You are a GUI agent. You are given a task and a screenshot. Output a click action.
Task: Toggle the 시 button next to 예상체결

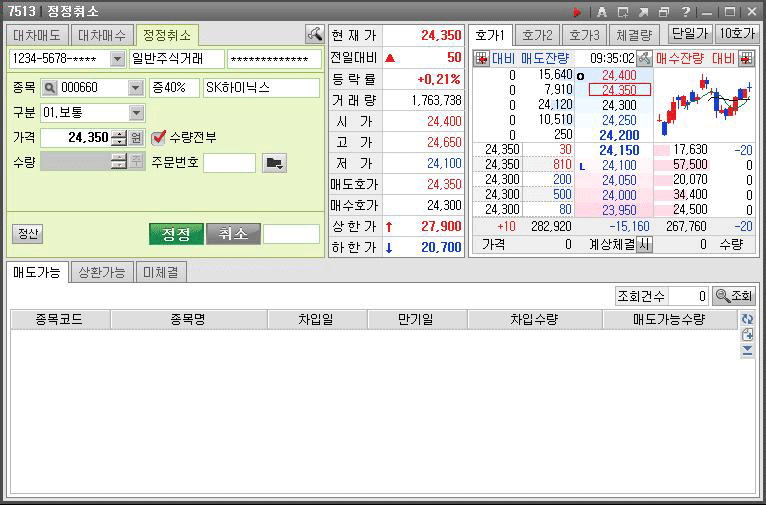click(644, 244)
